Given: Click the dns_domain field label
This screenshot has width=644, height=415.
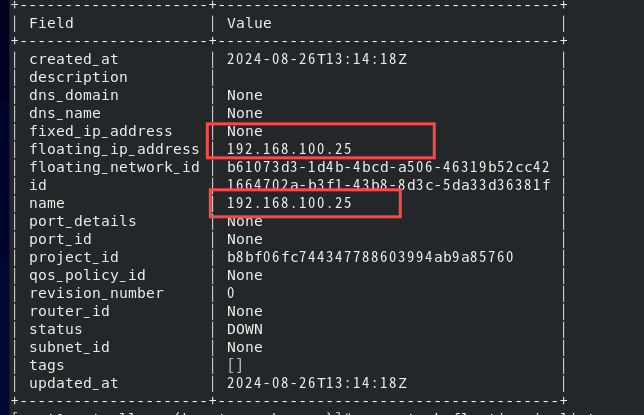Looking at the screenshot, I should 74,95.
